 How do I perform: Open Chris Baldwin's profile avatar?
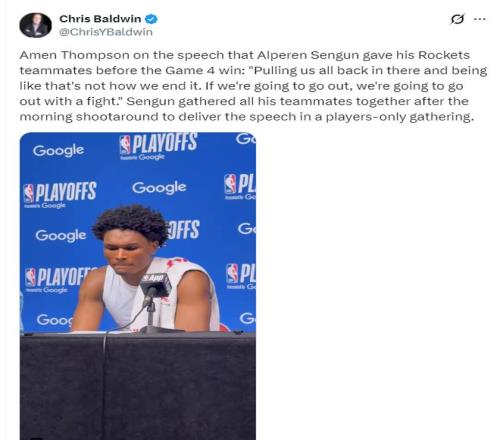click(x=35, y=25)
